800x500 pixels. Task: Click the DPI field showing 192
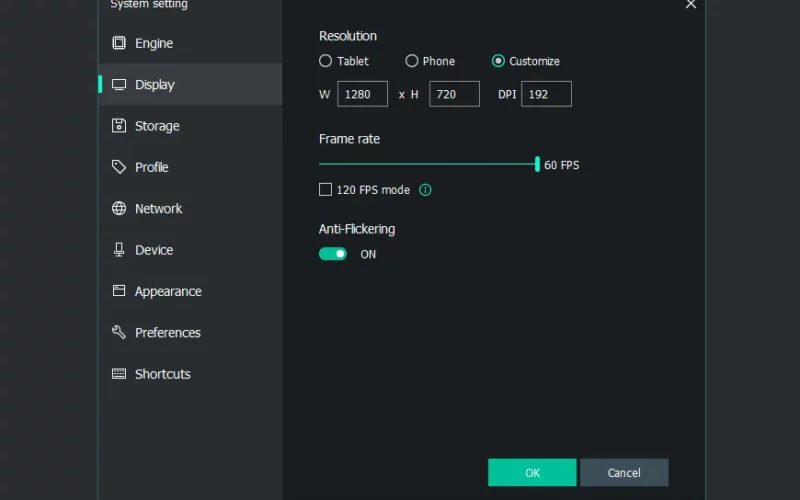click(546, 94)
